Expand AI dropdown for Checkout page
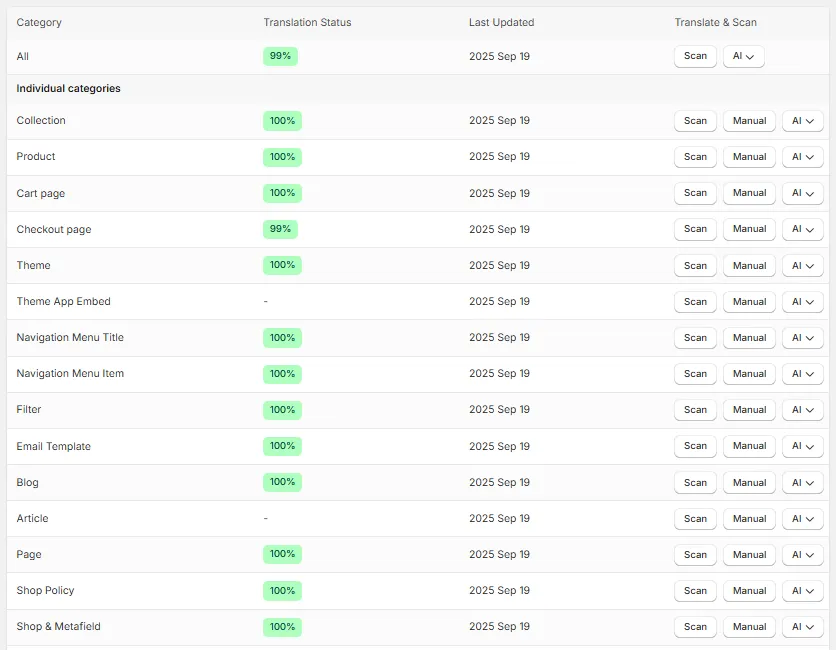The height and width of the screenshot is (650, 836). (802, 229)
